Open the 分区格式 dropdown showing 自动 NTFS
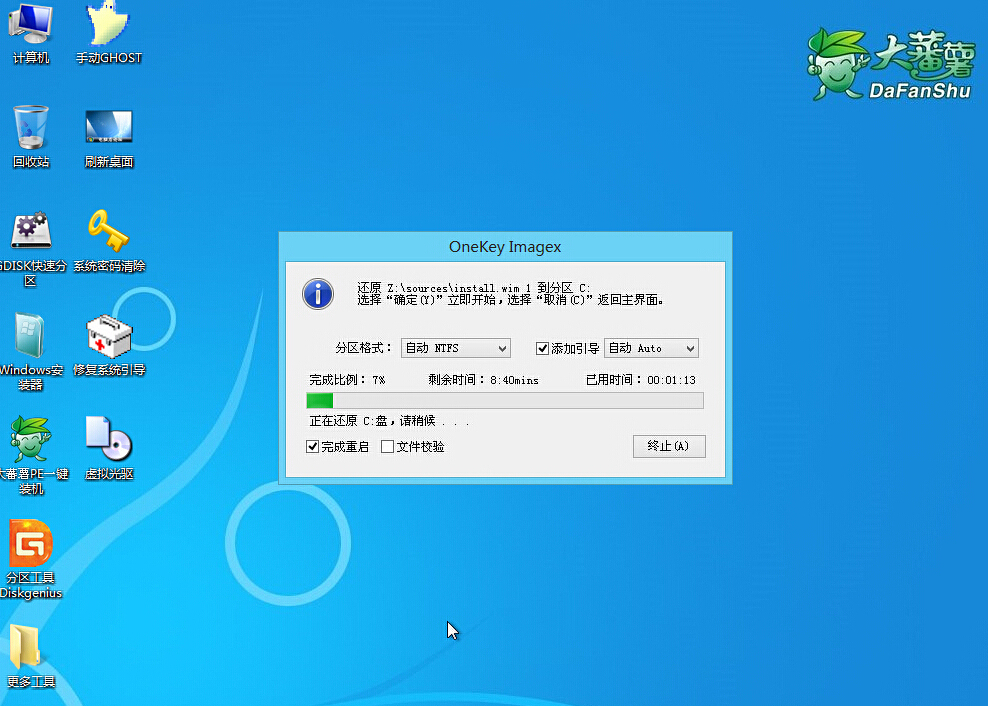988x706 pixels. tap(455, 348)
